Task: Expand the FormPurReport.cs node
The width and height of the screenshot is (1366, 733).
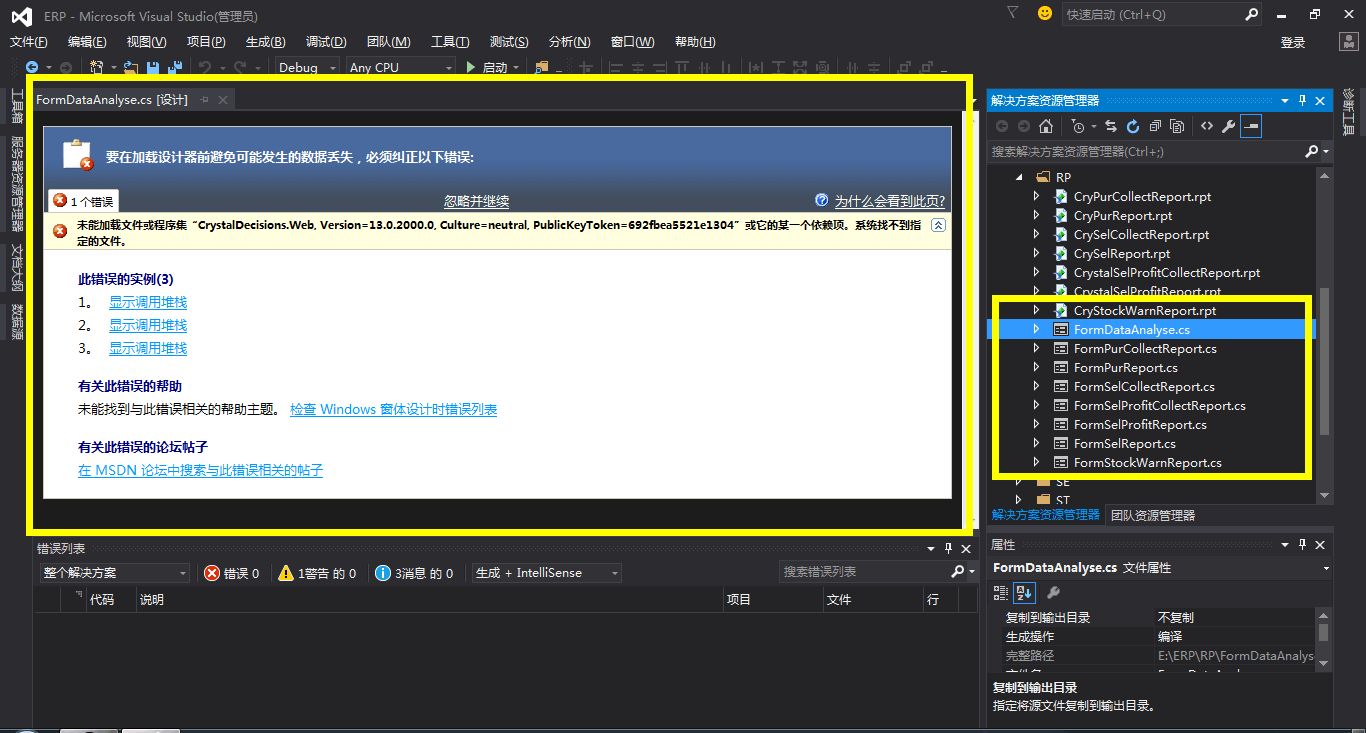Action: [1036, 368]
